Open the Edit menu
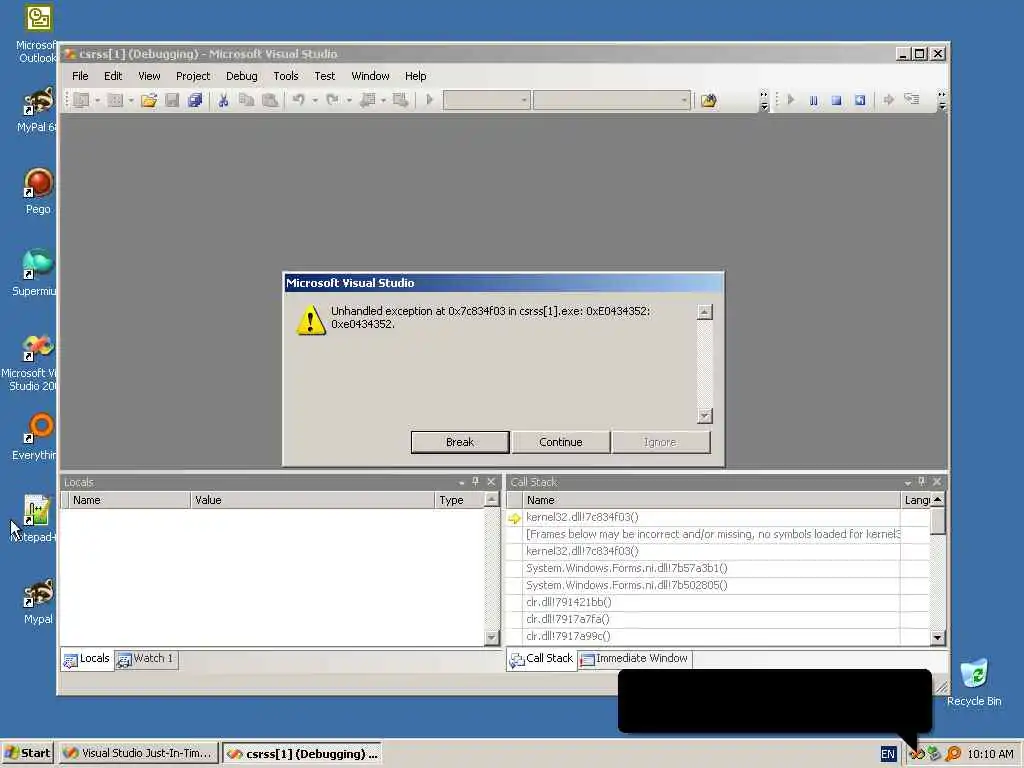 tap(113, 76)
